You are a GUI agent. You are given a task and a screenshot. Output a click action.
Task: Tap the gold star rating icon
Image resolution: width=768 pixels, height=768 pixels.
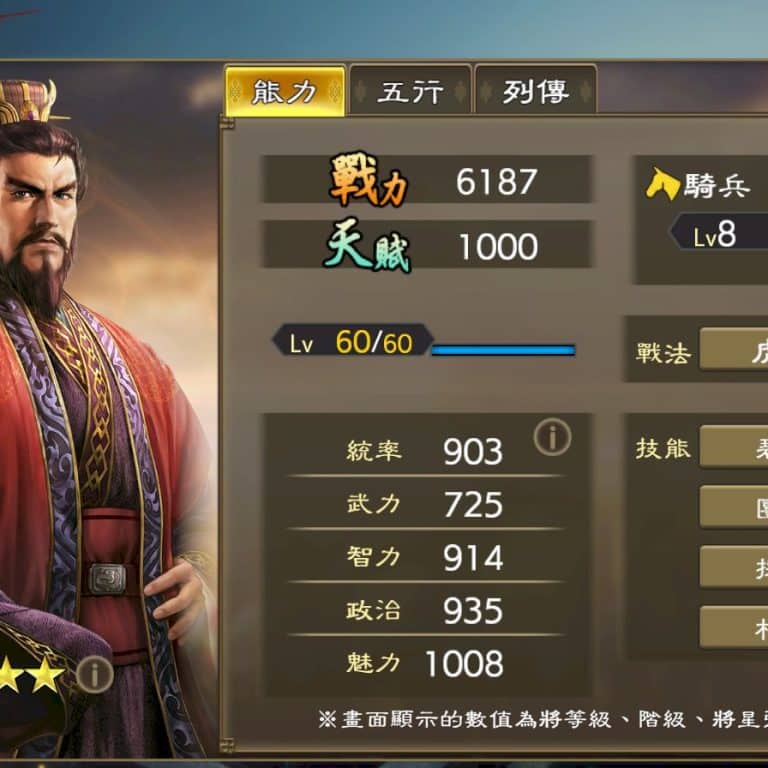(29, 674)
